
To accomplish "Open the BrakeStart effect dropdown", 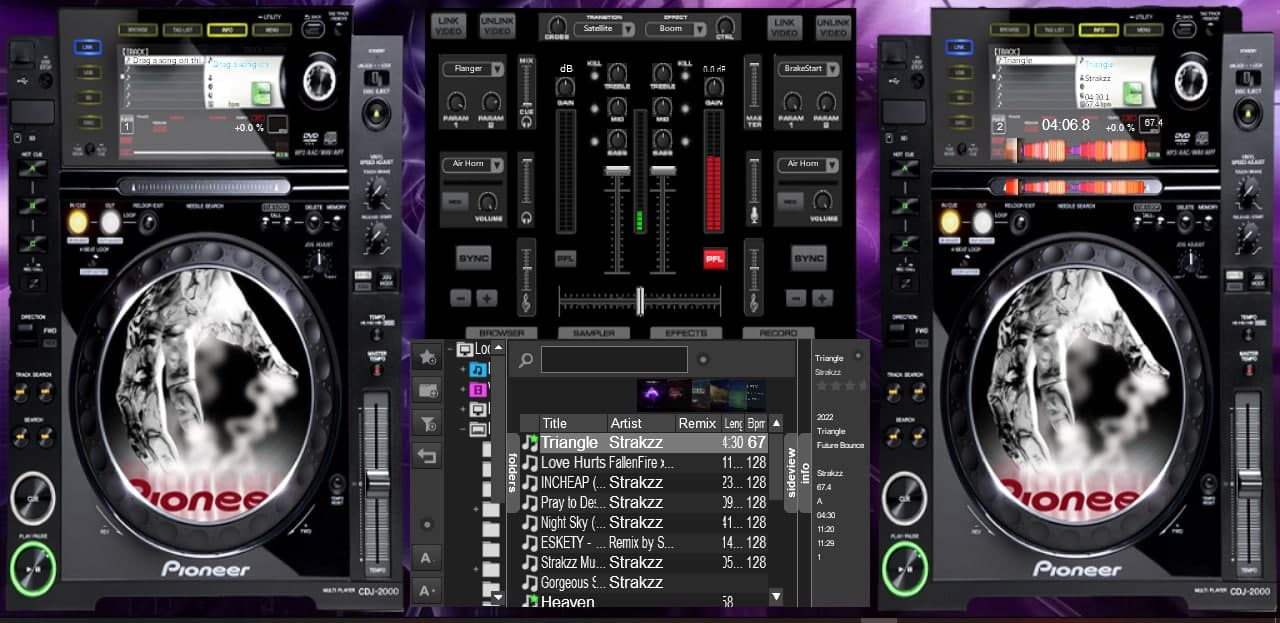I will [x=808, y=69].
